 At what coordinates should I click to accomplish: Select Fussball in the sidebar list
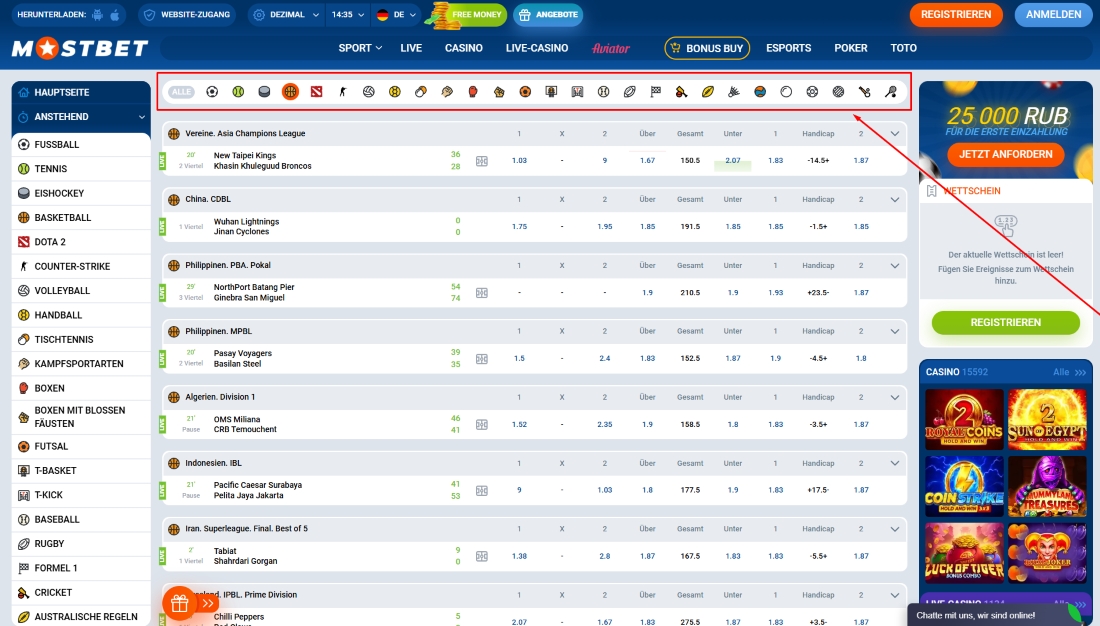coord(81,145)
